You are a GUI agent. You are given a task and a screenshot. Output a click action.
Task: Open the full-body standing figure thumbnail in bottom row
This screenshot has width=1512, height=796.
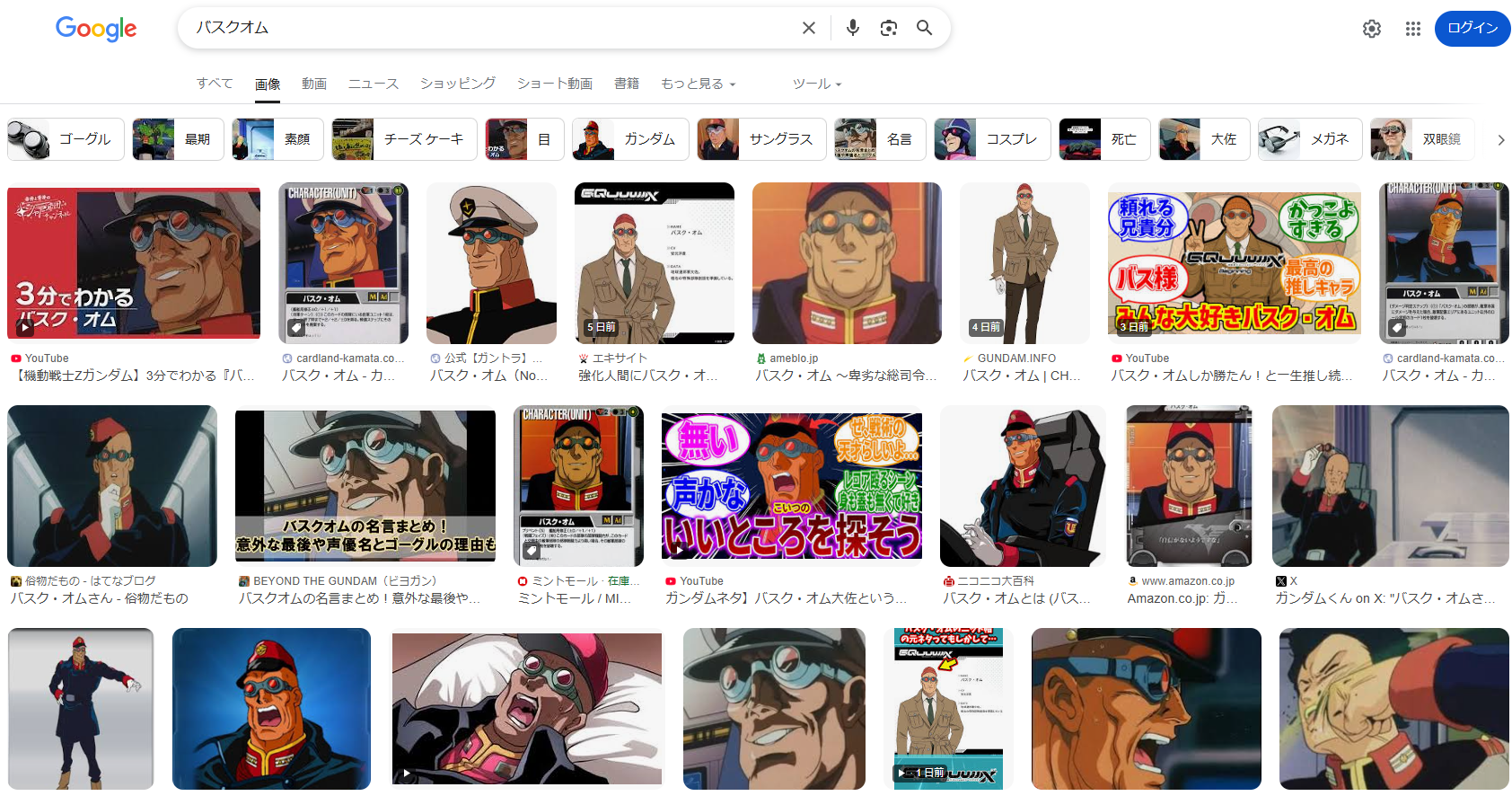(81, 709)
